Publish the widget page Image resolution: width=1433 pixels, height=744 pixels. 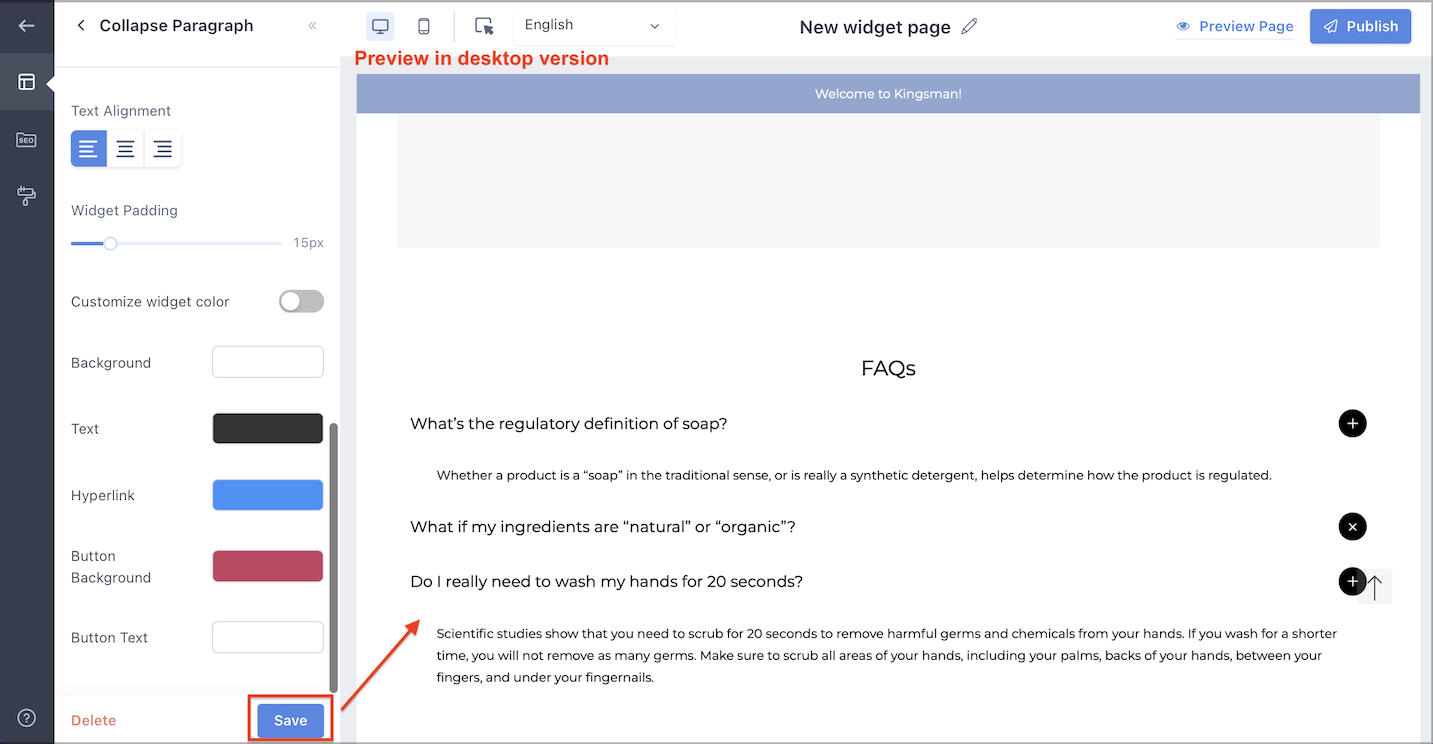tap(1360, 26)
